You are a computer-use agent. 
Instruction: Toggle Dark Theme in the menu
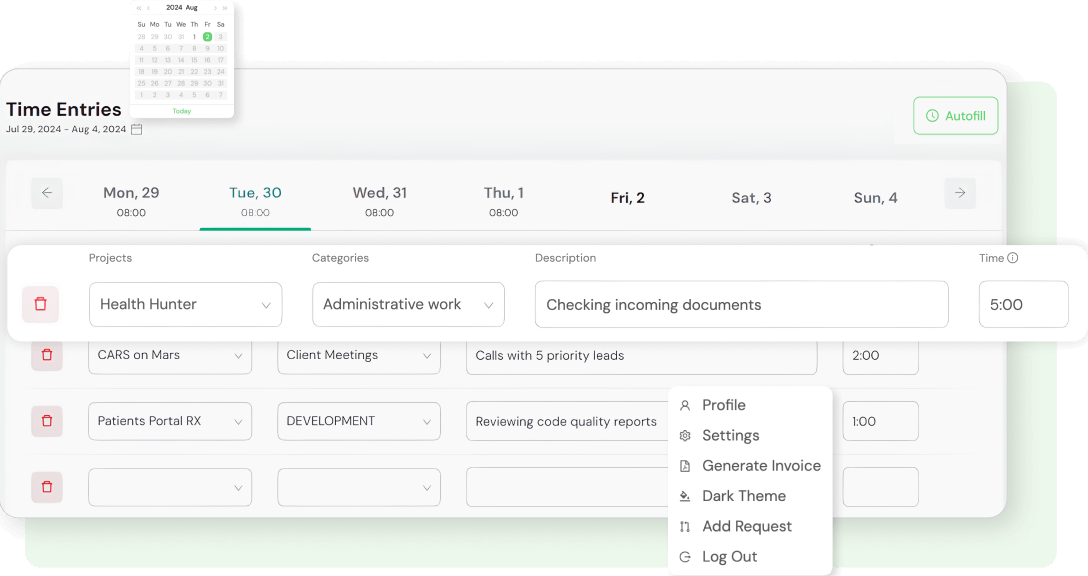[x=743, y=496]
